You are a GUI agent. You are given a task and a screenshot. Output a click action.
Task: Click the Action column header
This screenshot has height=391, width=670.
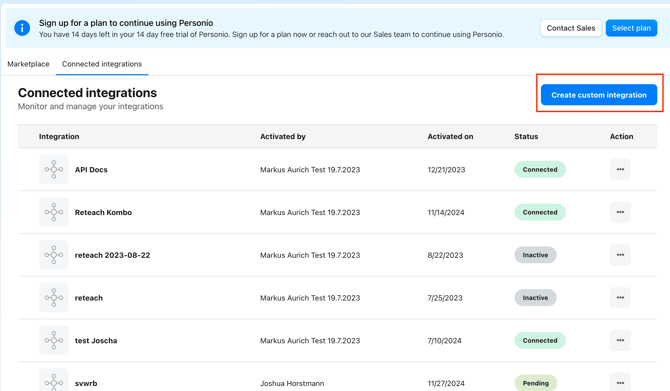click(621, 136)
